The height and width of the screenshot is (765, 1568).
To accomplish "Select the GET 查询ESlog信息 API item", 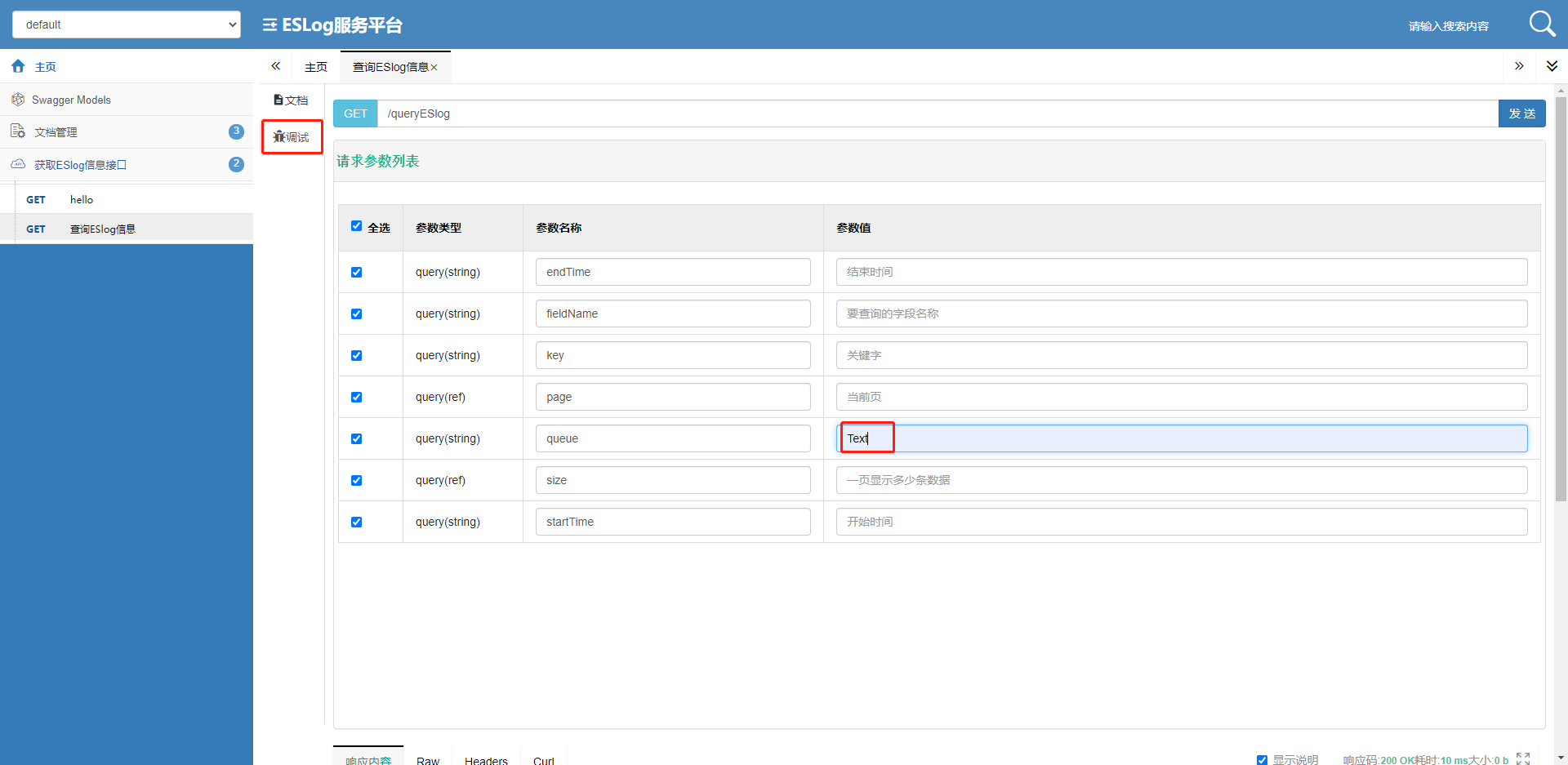I will tap(127, 229).
